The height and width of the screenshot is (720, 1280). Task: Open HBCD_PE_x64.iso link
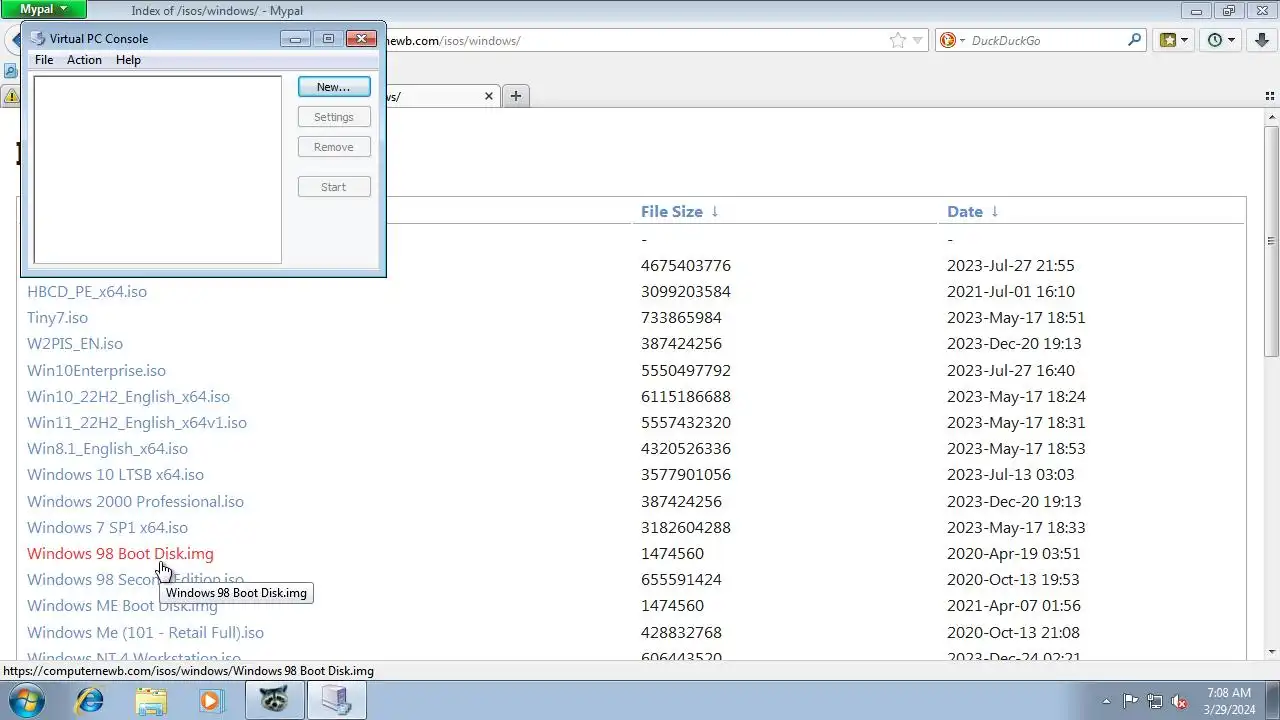(x=87, y=292)
